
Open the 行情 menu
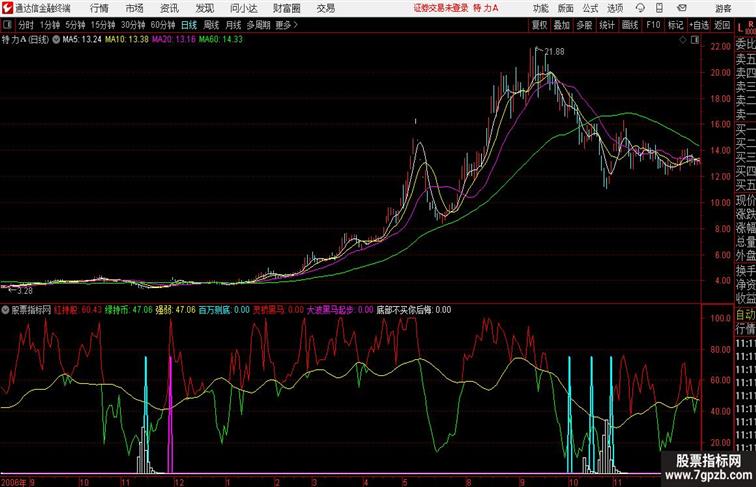point(99,8)
